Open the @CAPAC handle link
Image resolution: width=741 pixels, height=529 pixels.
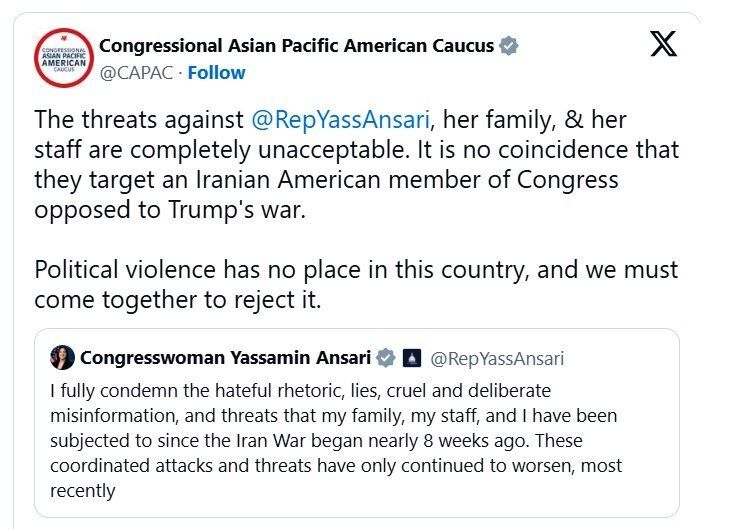[137, 73]
